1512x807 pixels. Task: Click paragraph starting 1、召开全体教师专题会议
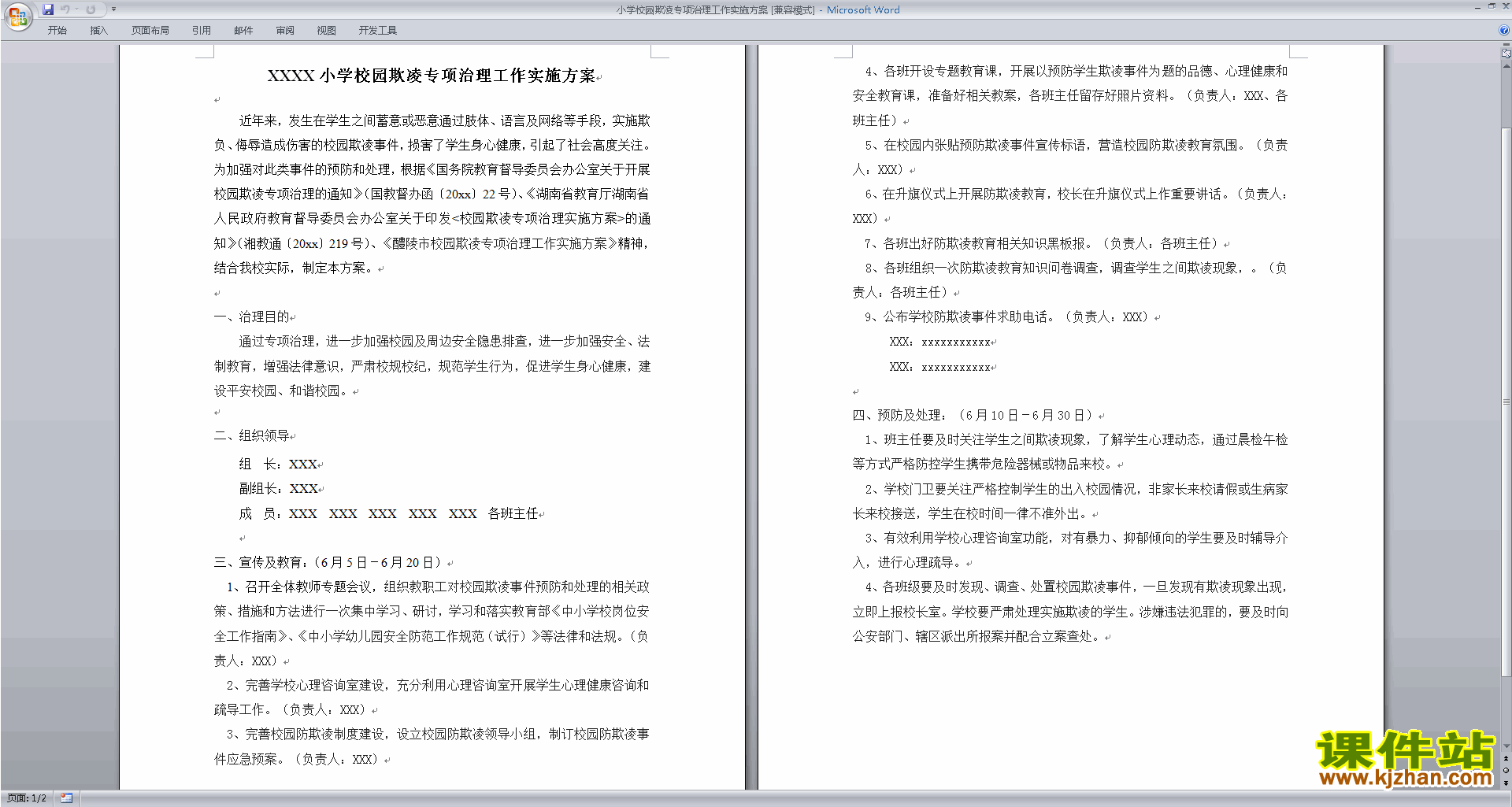[x=432, y=624]
